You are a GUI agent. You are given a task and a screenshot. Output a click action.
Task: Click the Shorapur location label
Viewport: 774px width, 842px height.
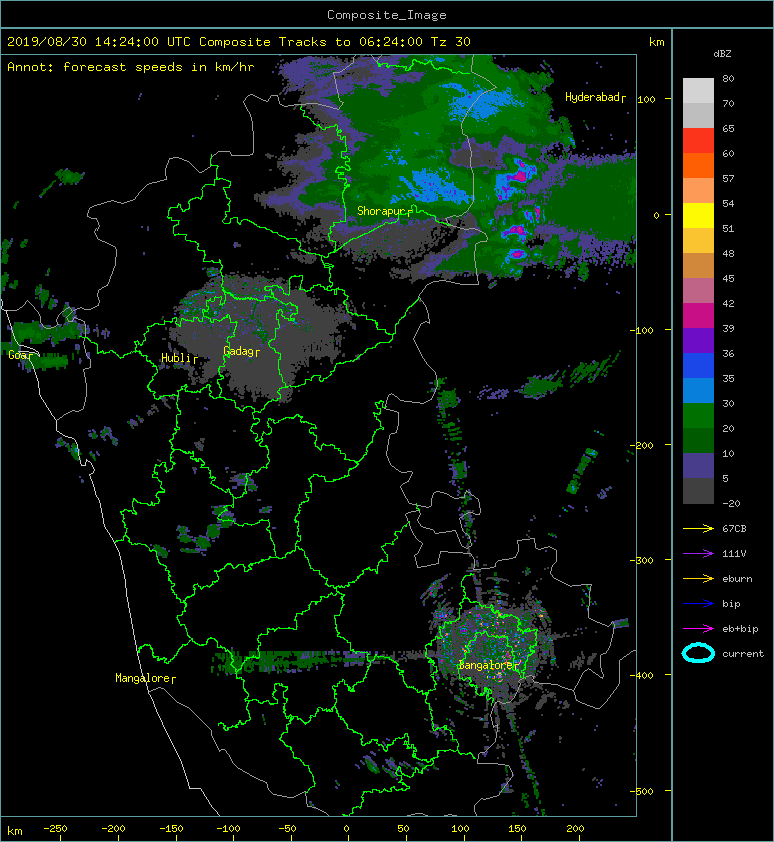pyautogui.click(x=385, y=211)
